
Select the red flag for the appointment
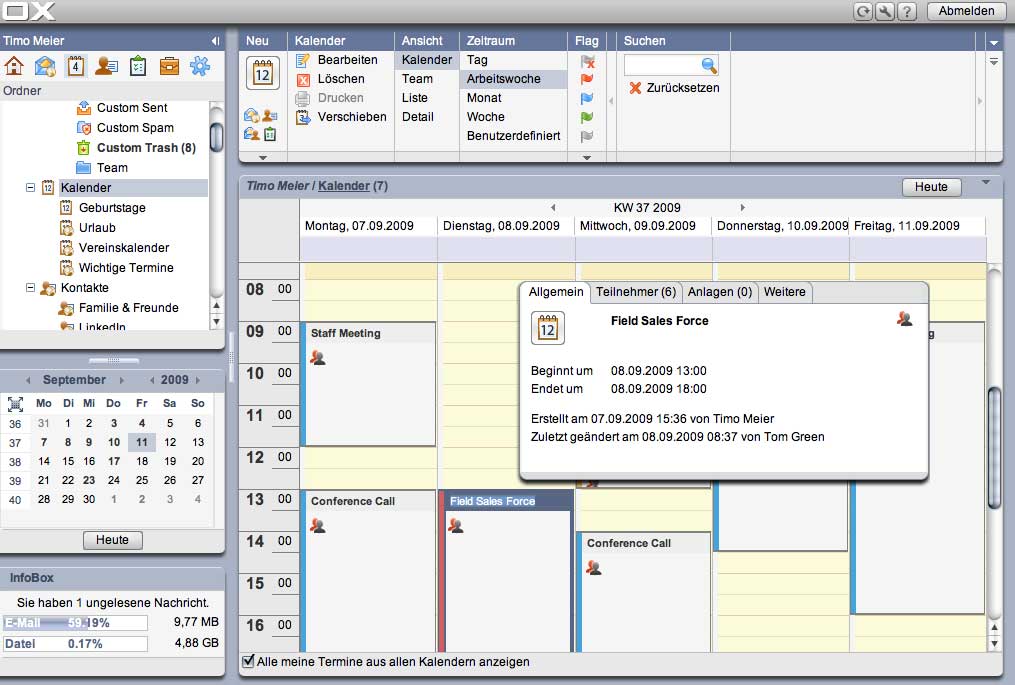587,78
